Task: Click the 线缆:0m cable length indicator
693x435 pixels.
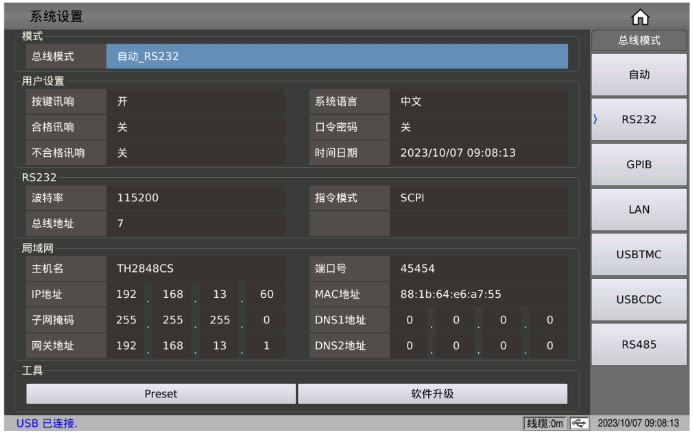Action: [545, 423]
